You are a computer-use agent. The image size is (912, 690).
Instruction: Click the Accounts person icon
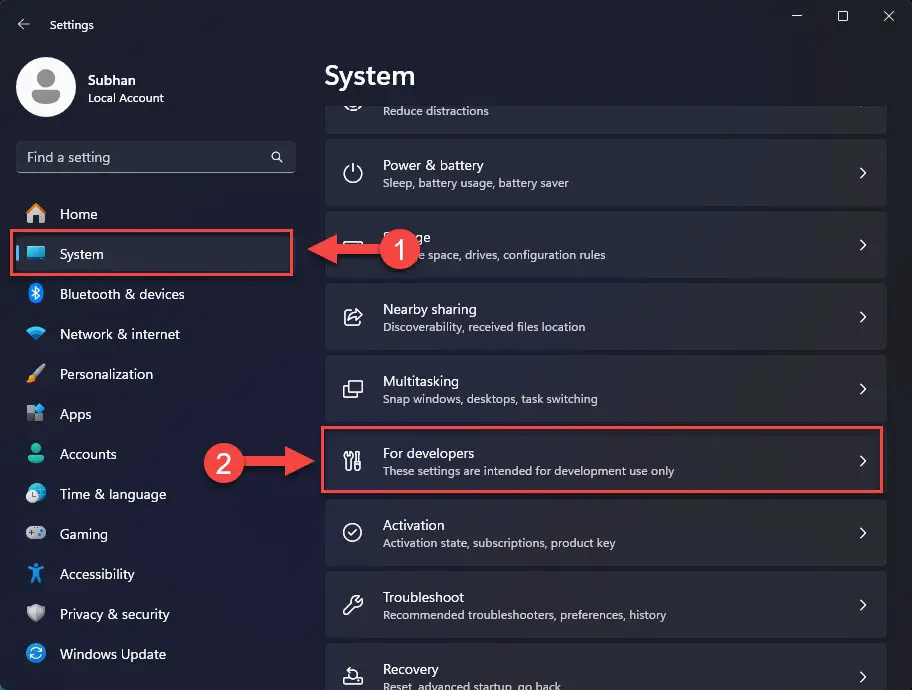pyautogui.click(x=36, y=453)
